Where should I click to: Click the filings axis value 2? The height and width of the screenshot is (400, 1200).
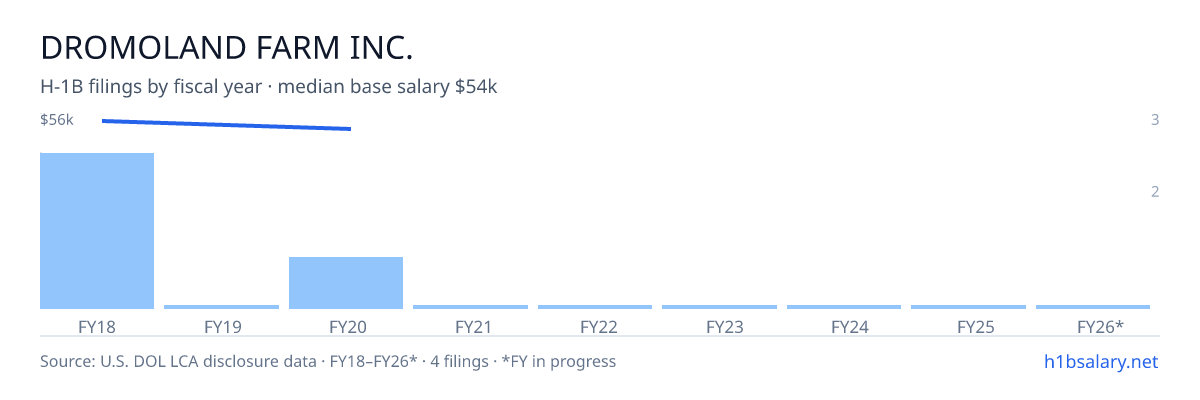pyautogui.click(x=1155, y=192)
